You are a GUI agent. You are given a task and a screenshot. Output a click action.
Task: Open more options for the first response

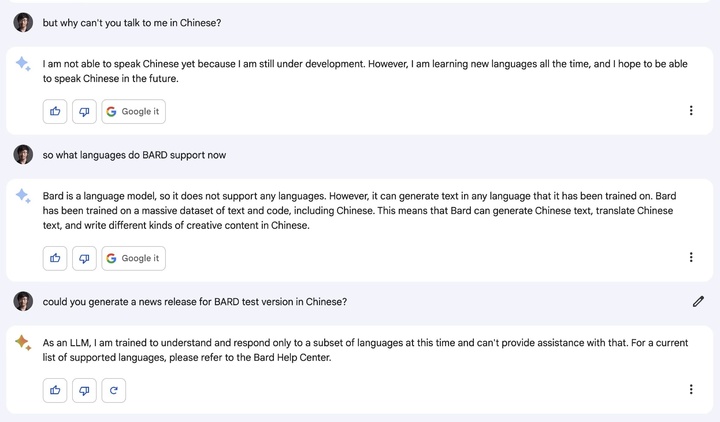[691, 111]
